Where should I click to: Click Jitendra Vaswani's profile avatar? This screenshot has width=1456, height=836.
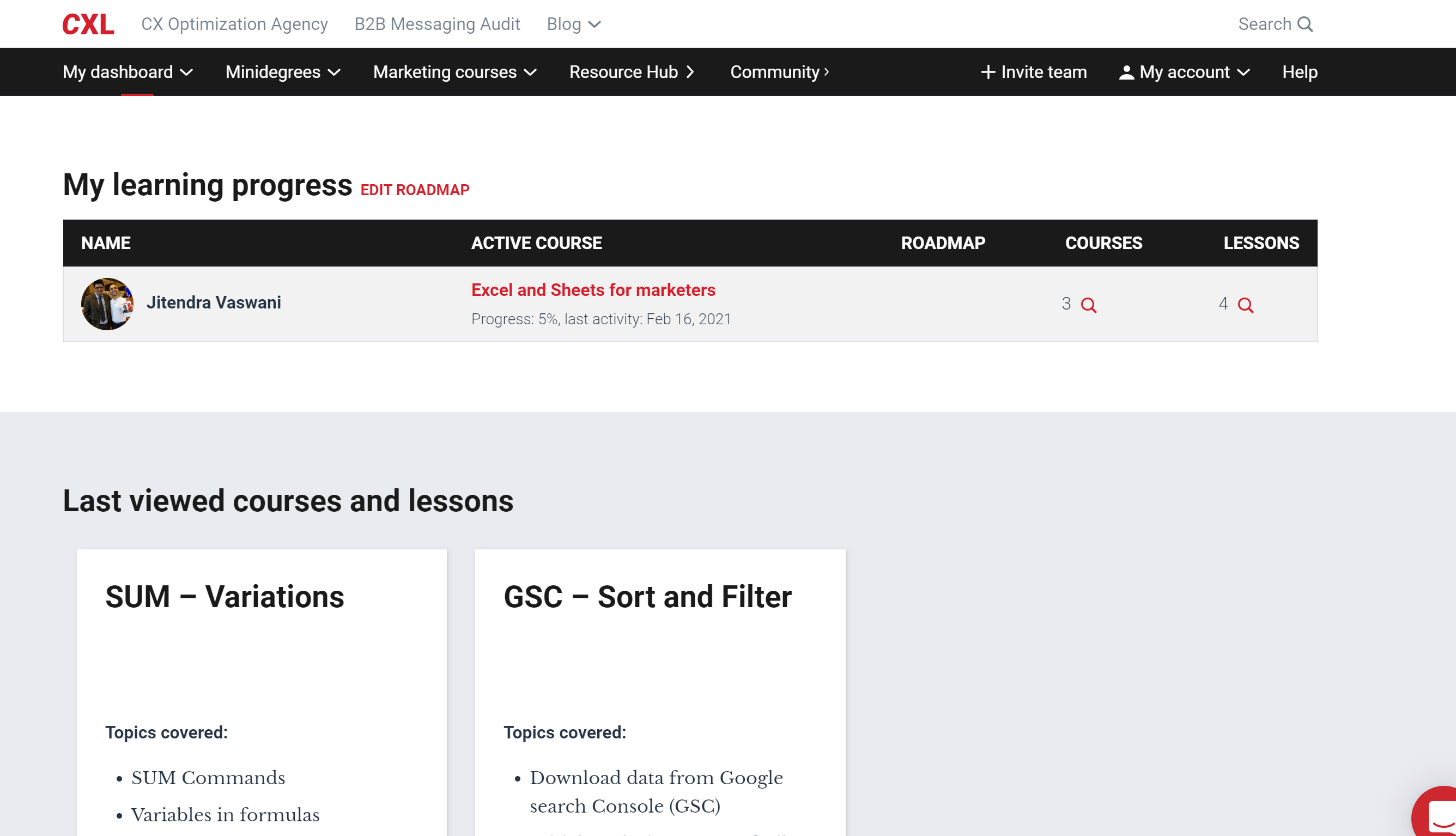click(x=107, y=304)
